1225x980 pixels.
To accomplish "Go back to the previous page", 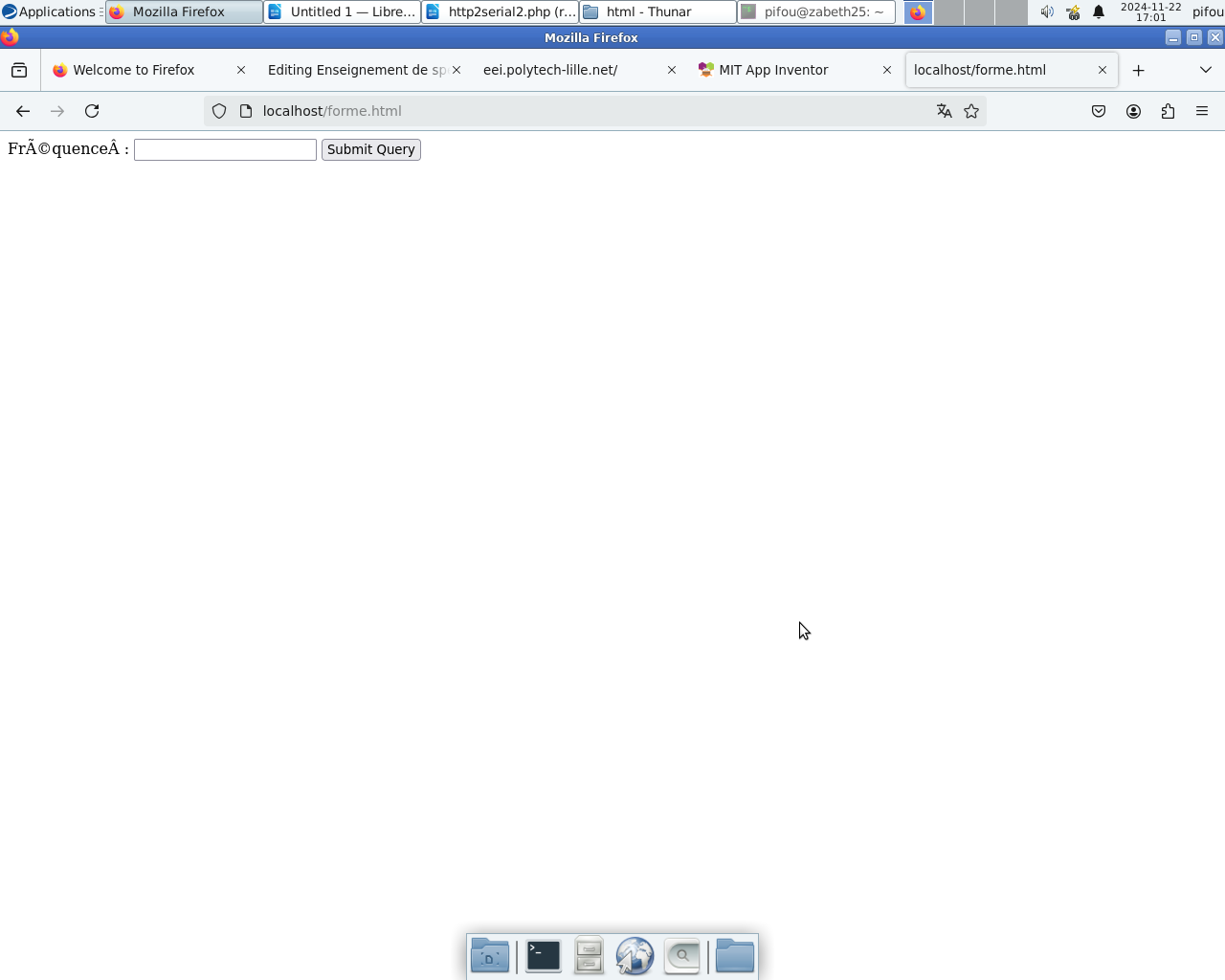I will click(23, 111).
